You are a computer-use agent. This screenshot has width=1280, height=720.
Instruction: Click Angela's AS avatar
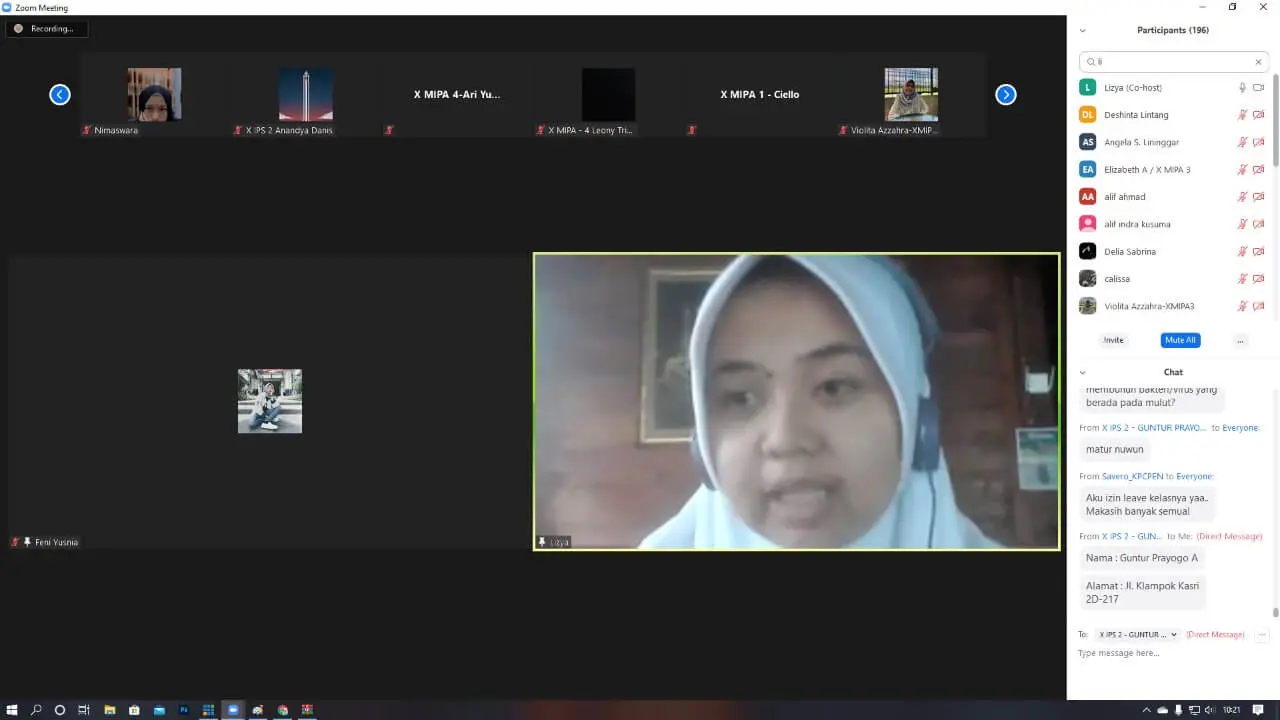[1088, 142]
